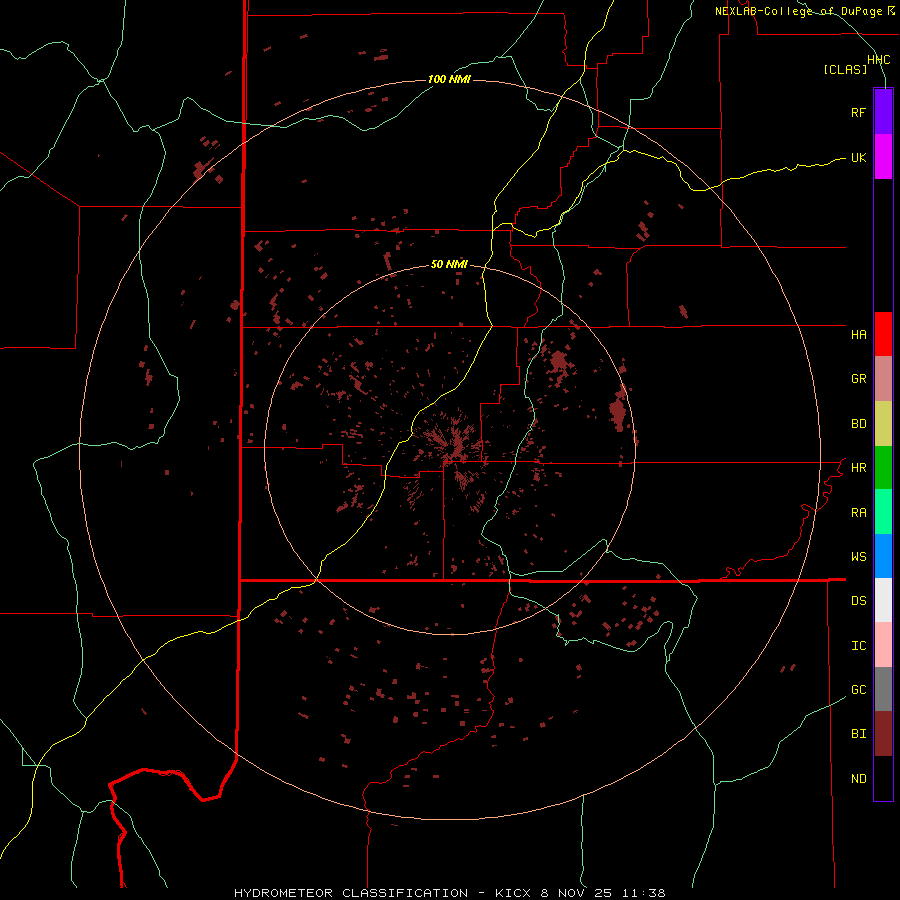The height and width of the screenshot is (900, 900).
Task: Click the GR legend label
Action: point(858,379)
